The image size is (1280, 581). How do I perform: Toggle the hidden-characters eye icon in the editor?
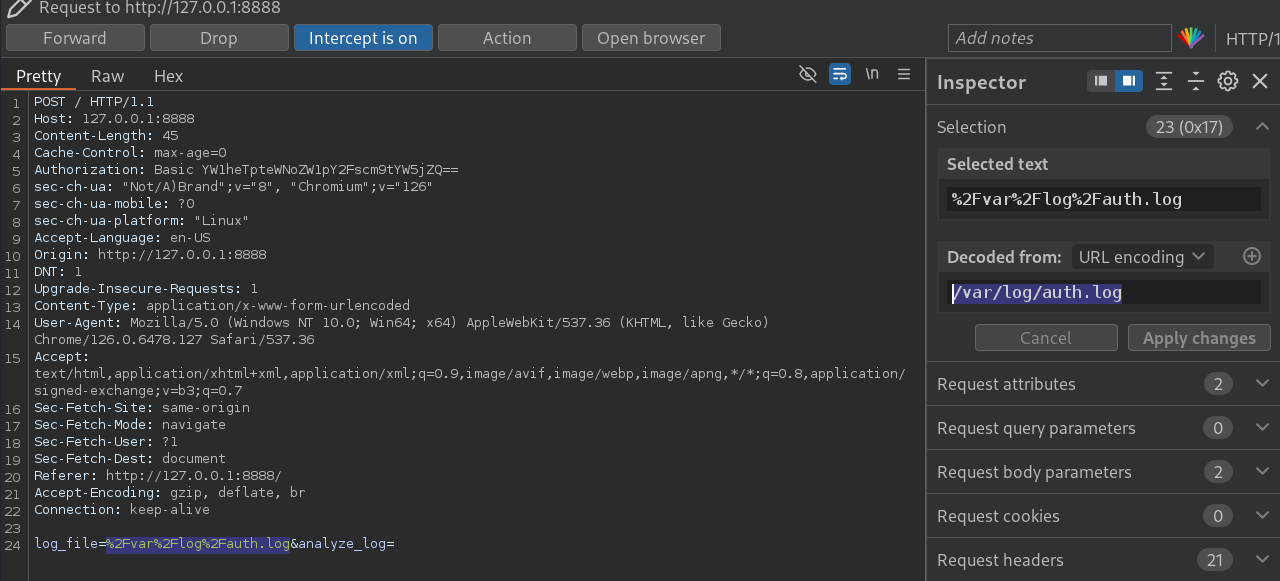pyautogui.click(x=808, y=75)
